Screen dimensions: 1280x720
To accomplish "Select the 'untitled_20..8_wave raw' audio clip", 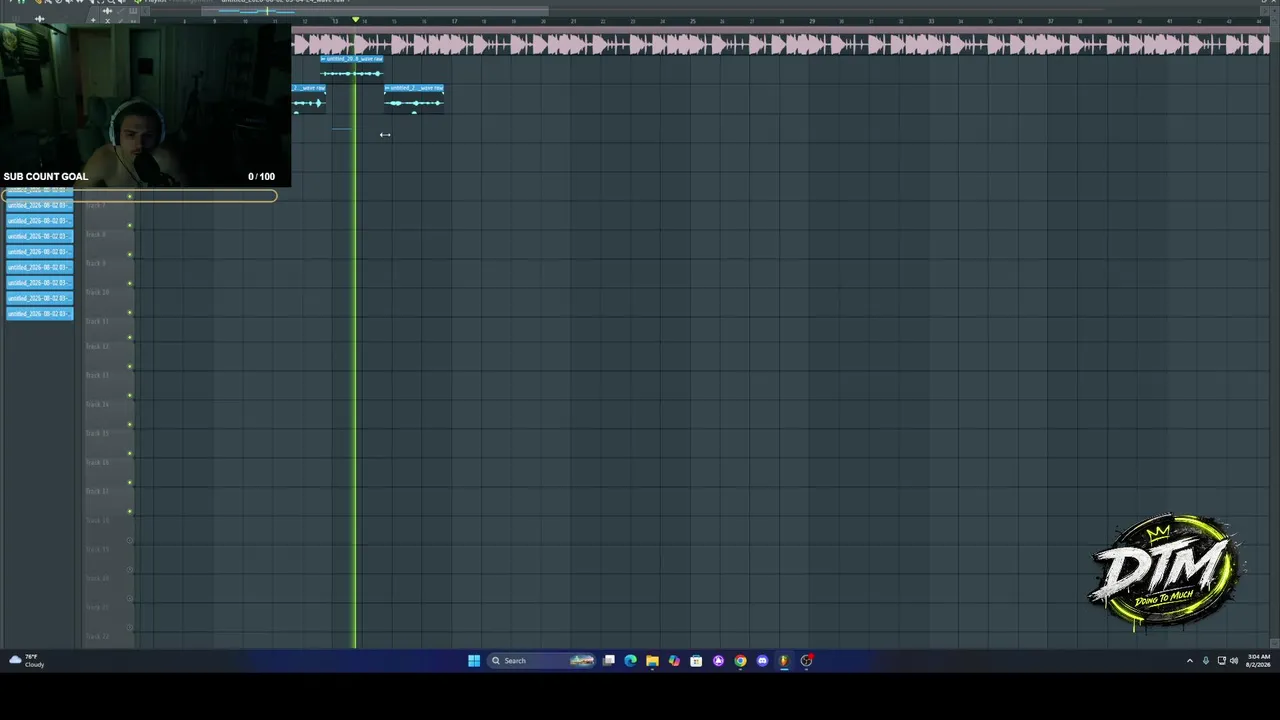I will point(351,67).
